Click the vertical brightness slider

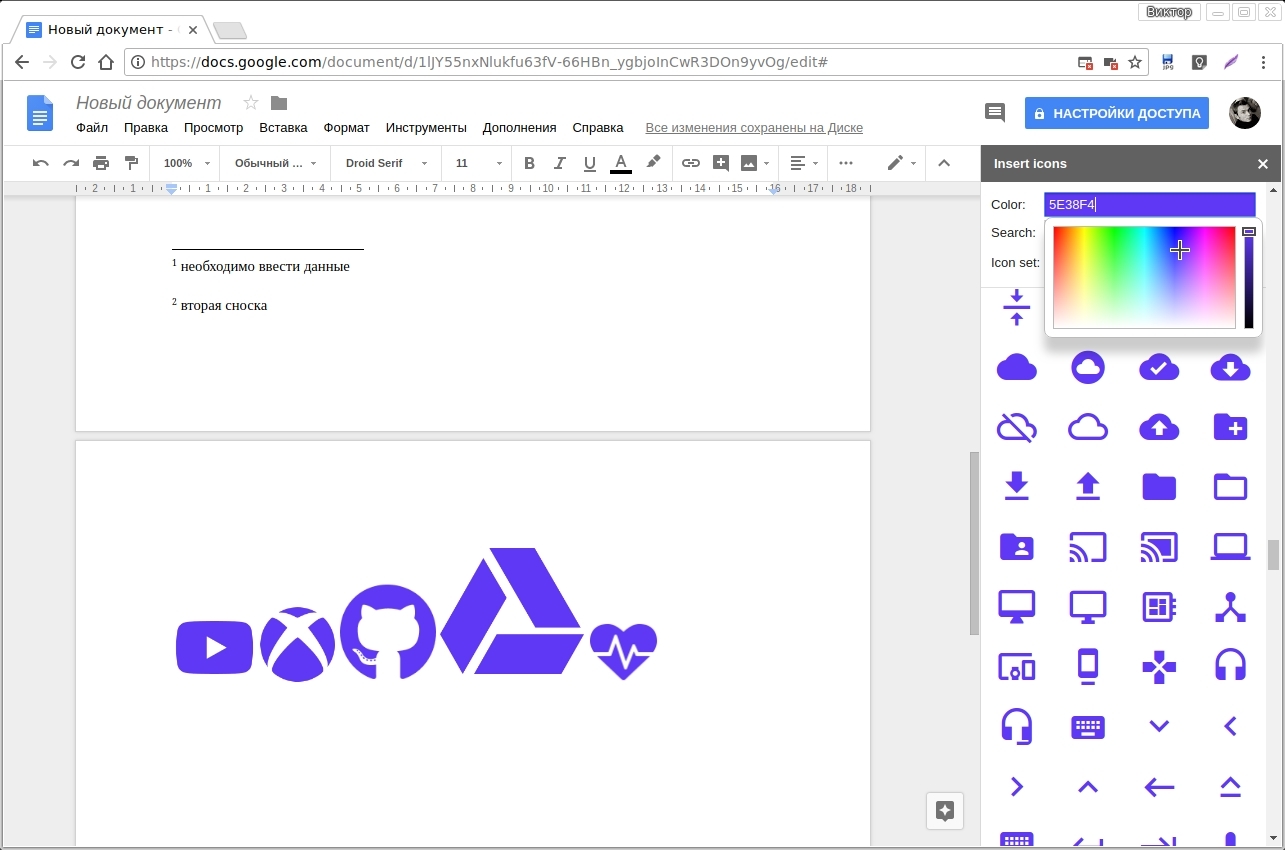(x=1249, y=277)
